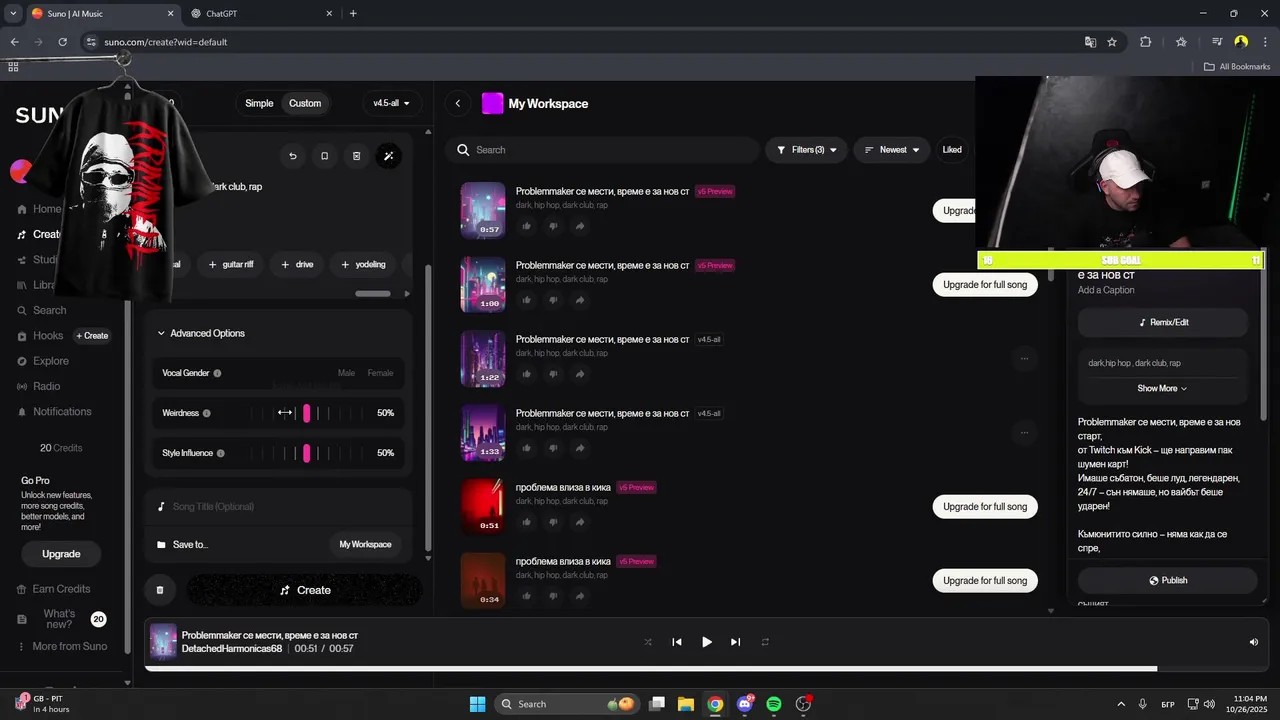Select Female vocal gender
This screenshot has height=720, width=1280.
tap(380, 373)
